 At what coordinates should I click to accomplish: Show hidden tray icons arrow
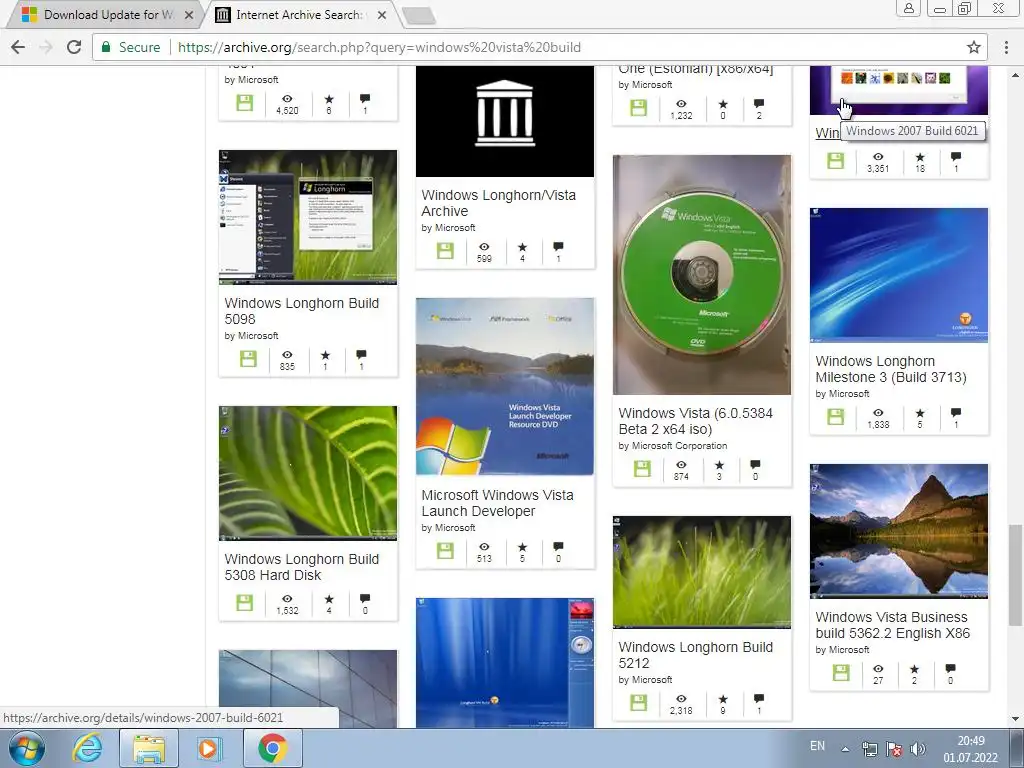[x=845, y=749]
